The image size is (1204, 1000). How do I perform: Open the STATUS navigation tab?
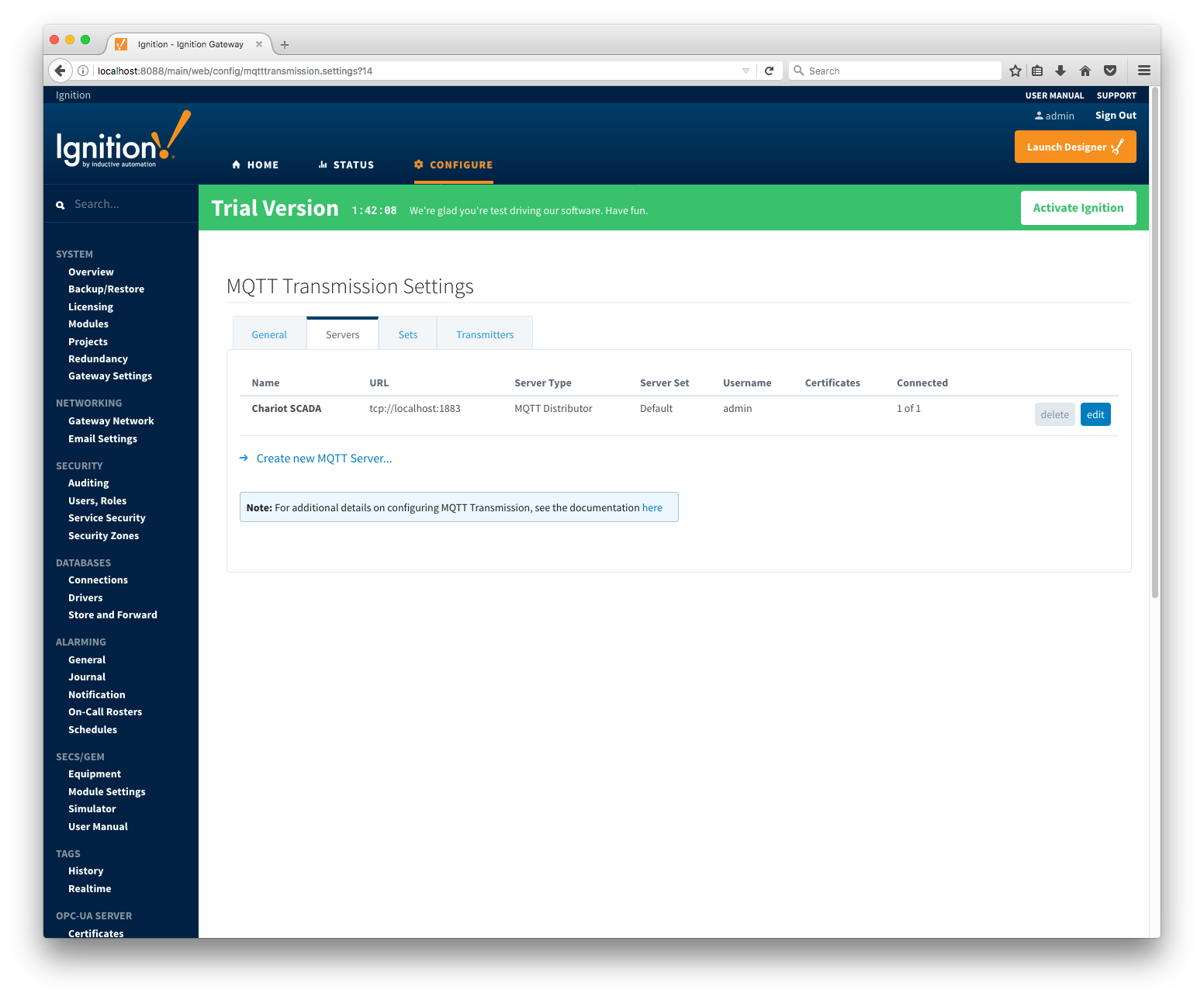[x=346, y=164]
